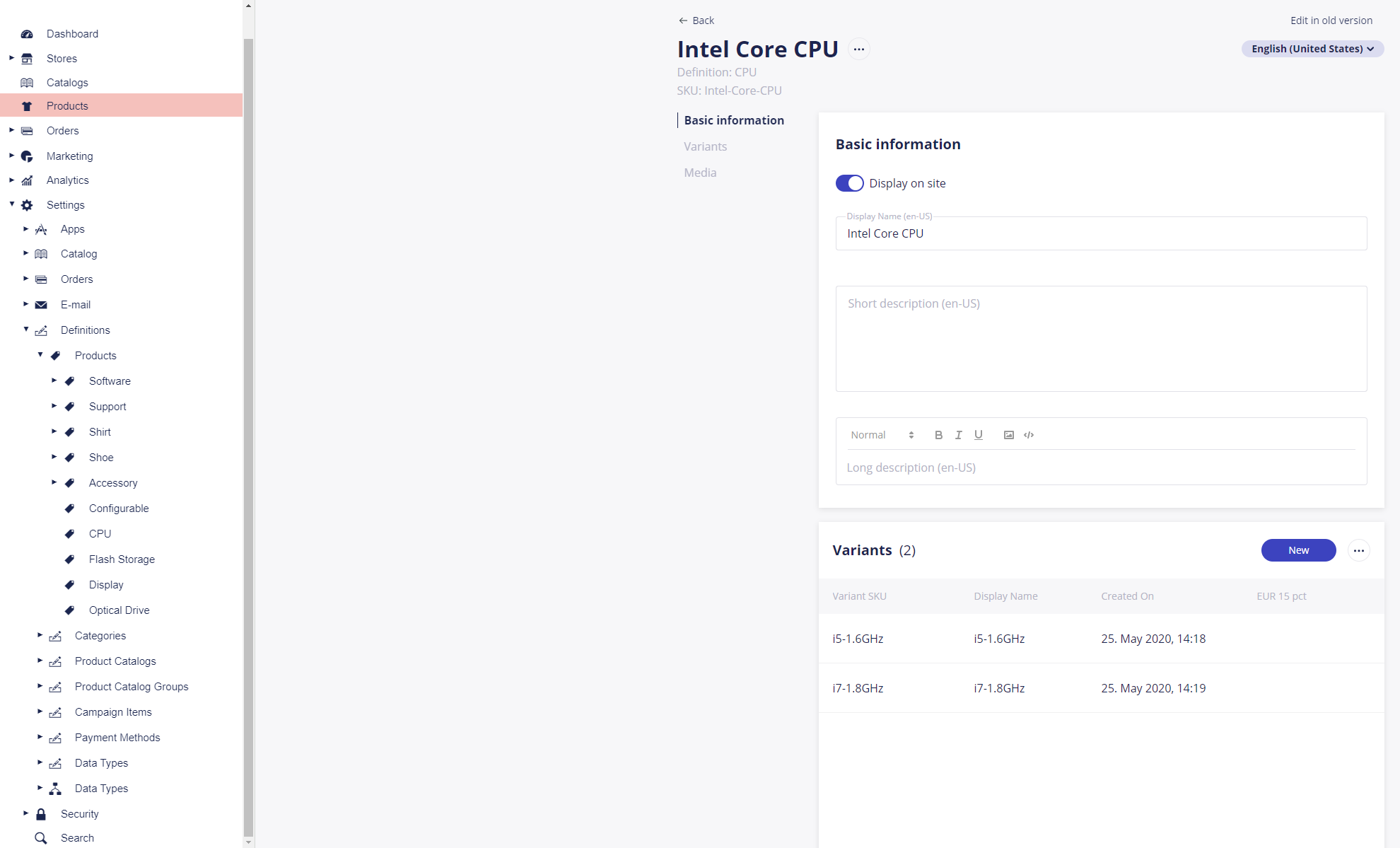Screen dimensions: 1400x848
Task: Apply underline formatting in long description
Action: pyautogui.click(x=978, y=435)
